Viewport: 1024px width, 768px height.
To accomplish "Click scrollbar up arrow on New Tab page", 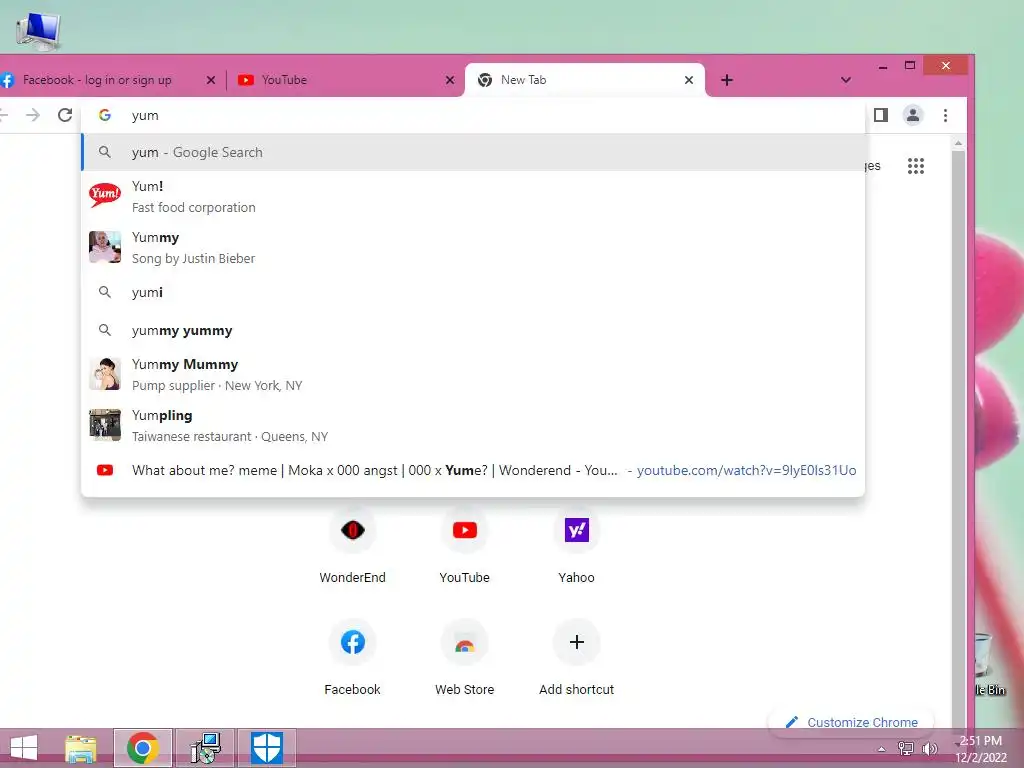I will point(958,143).
